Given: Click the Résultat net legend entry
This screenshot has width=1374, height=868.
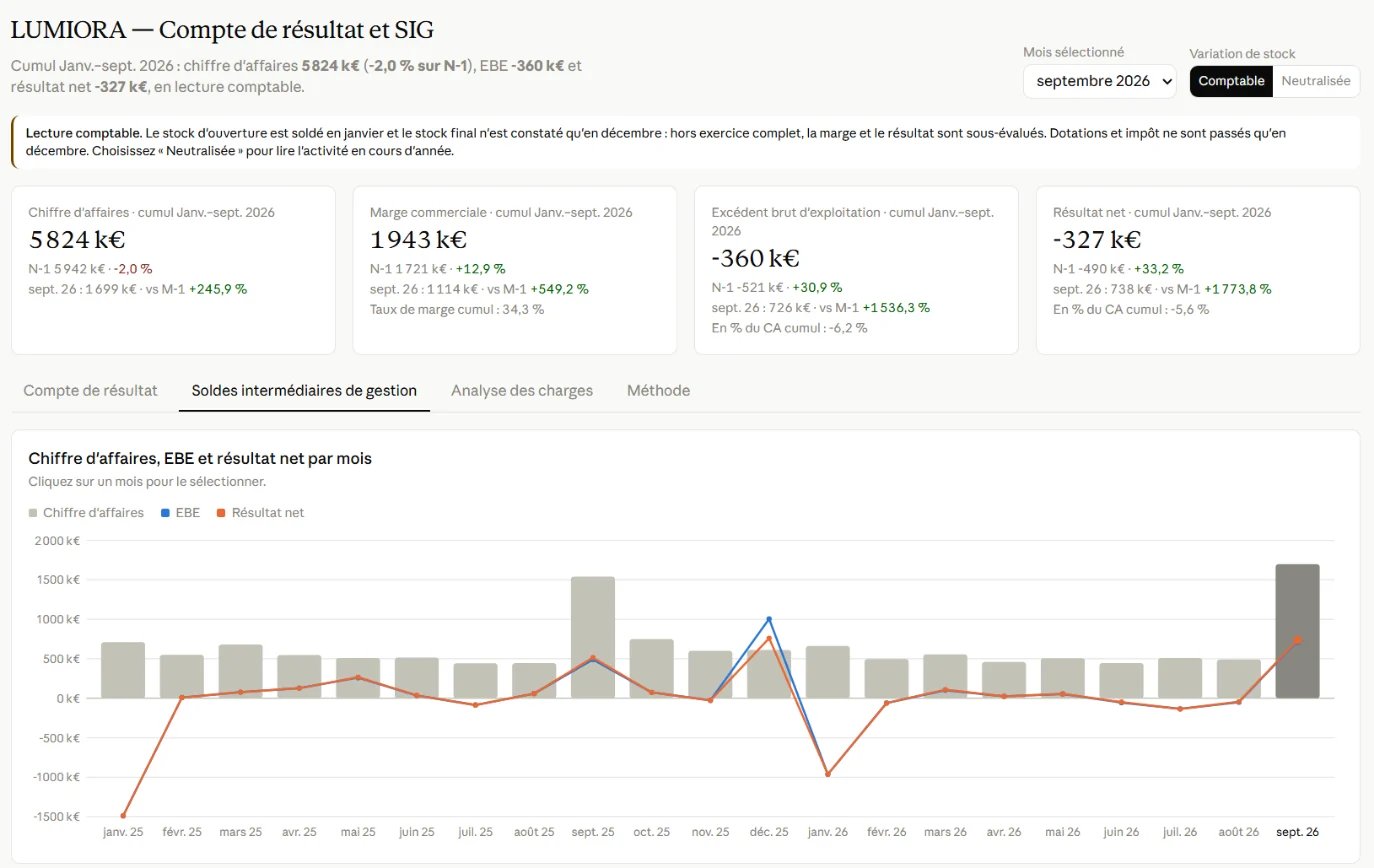Looking at the screenshot, I should [260, 512].
